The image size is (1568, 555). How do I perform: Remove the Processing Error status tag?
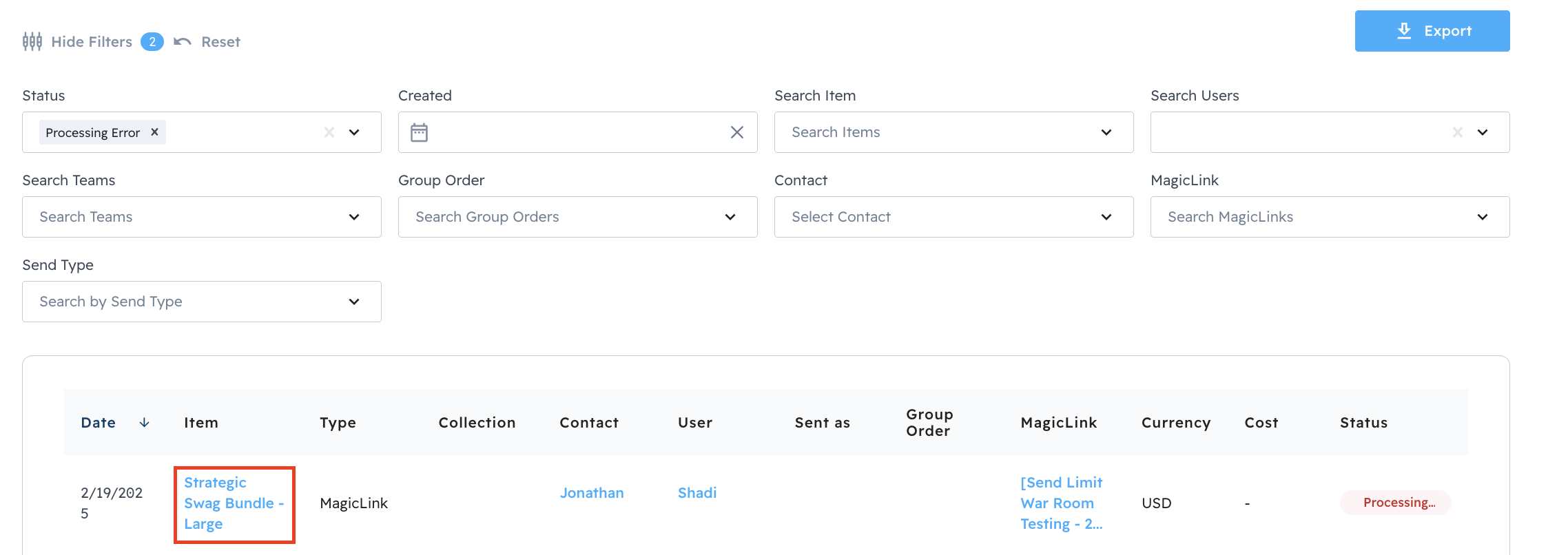pos(155,132)
